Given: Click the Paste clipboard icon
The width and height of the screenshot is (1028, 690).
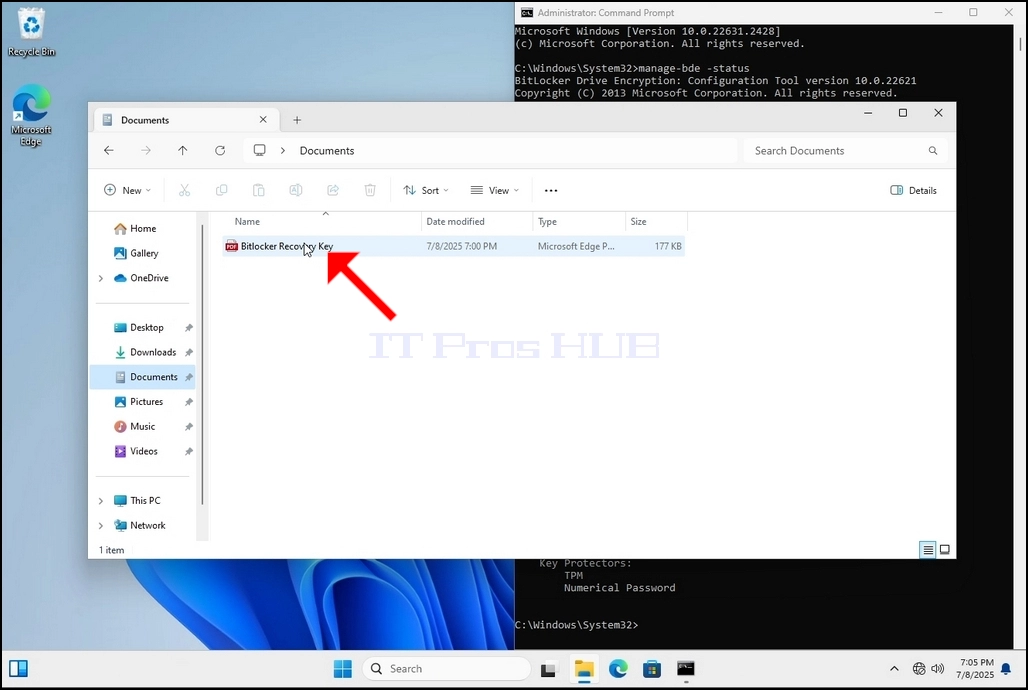Looking at the screenshot, I should [259, 190].
